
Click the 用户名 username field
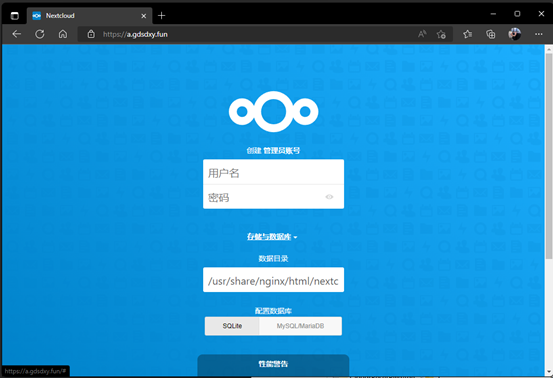273,172
